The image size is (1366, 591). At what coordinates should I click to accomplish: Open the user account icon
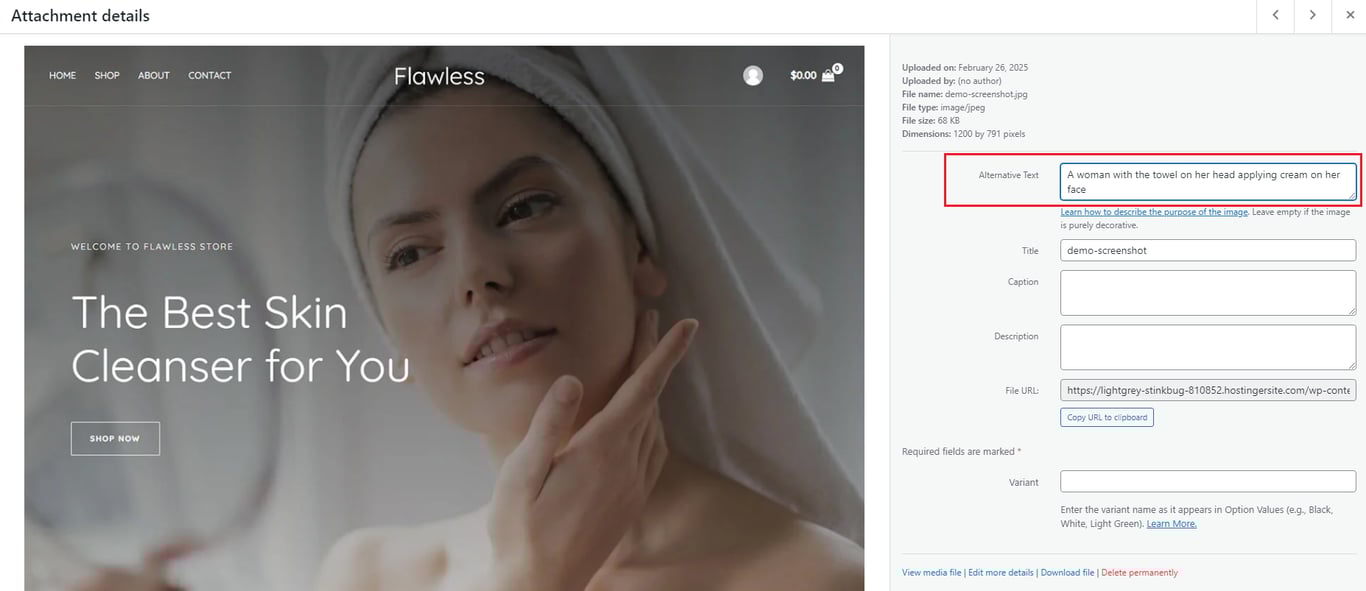(x=752, y=75)
